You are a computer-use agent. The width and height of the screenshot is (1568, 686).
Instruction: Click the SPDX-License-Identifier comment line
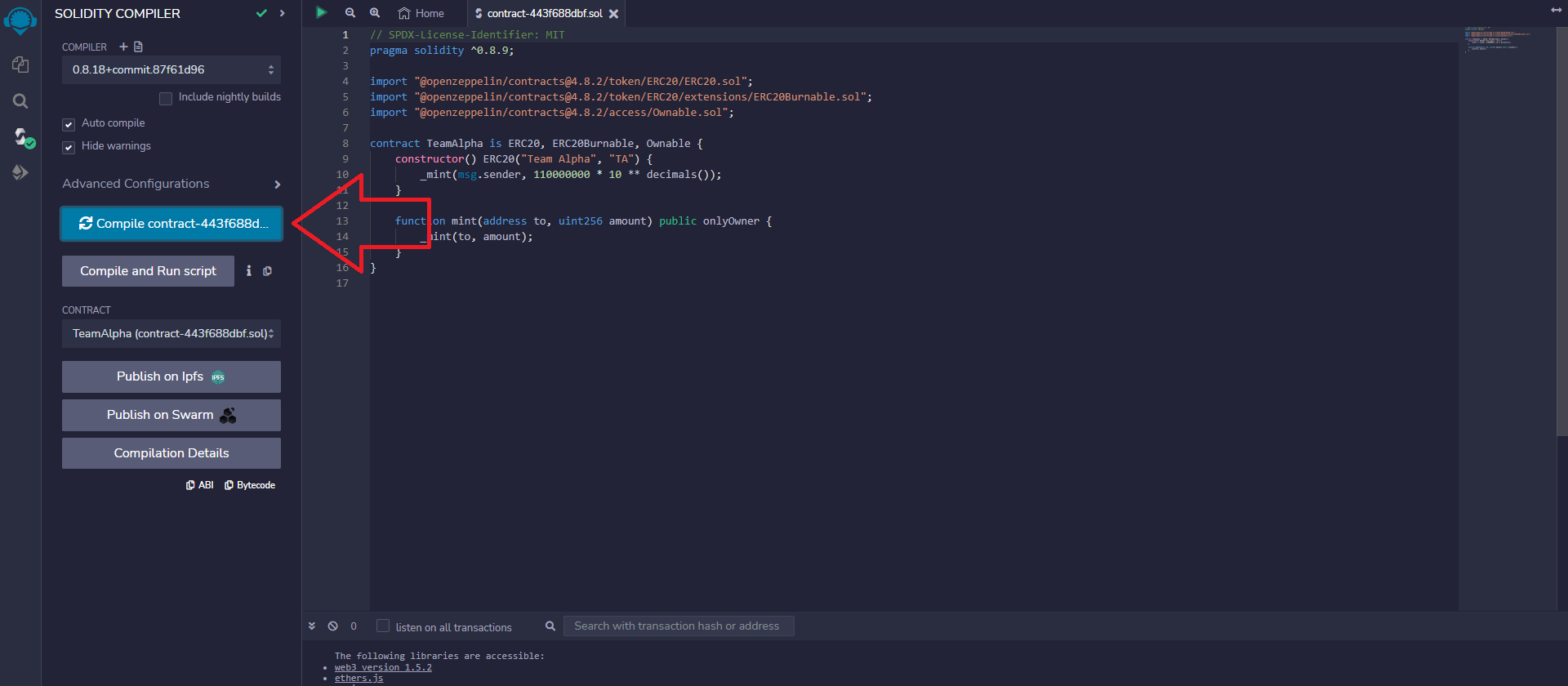click(x=467, y=35)
